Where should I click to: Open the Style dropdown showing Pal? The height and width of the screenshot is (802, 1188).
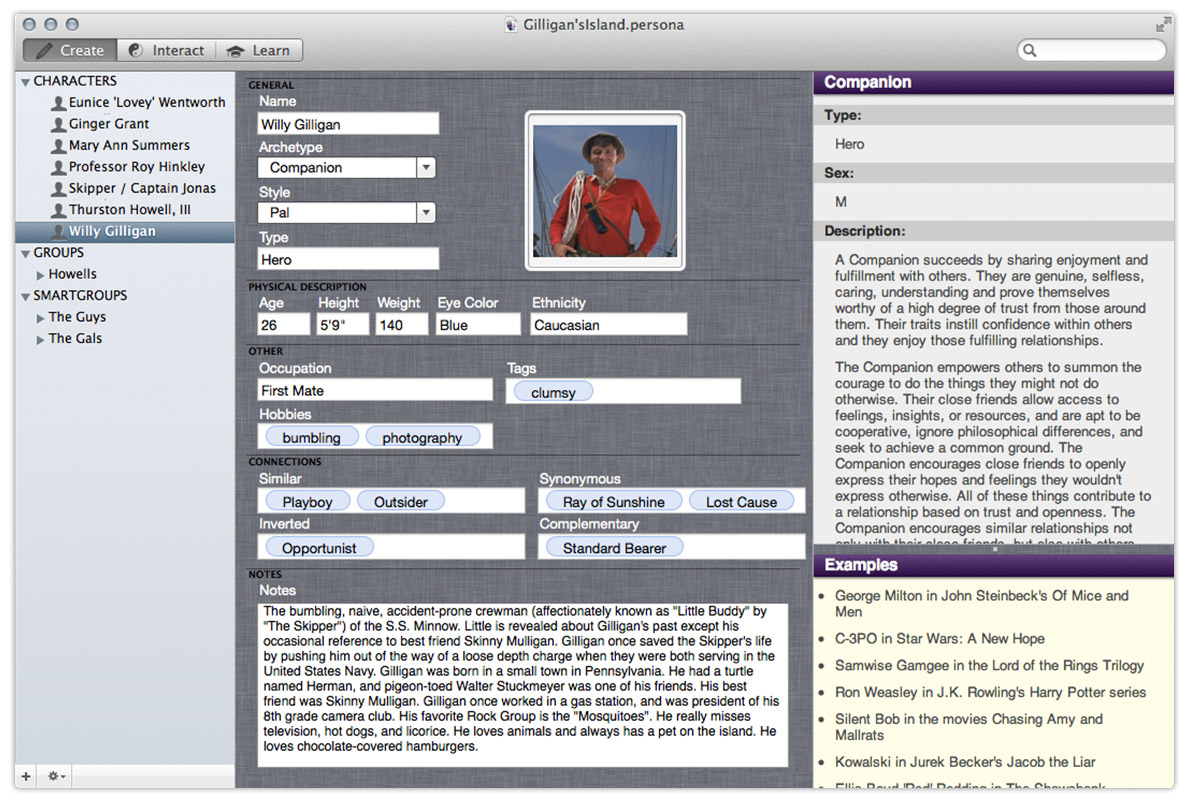426,212
